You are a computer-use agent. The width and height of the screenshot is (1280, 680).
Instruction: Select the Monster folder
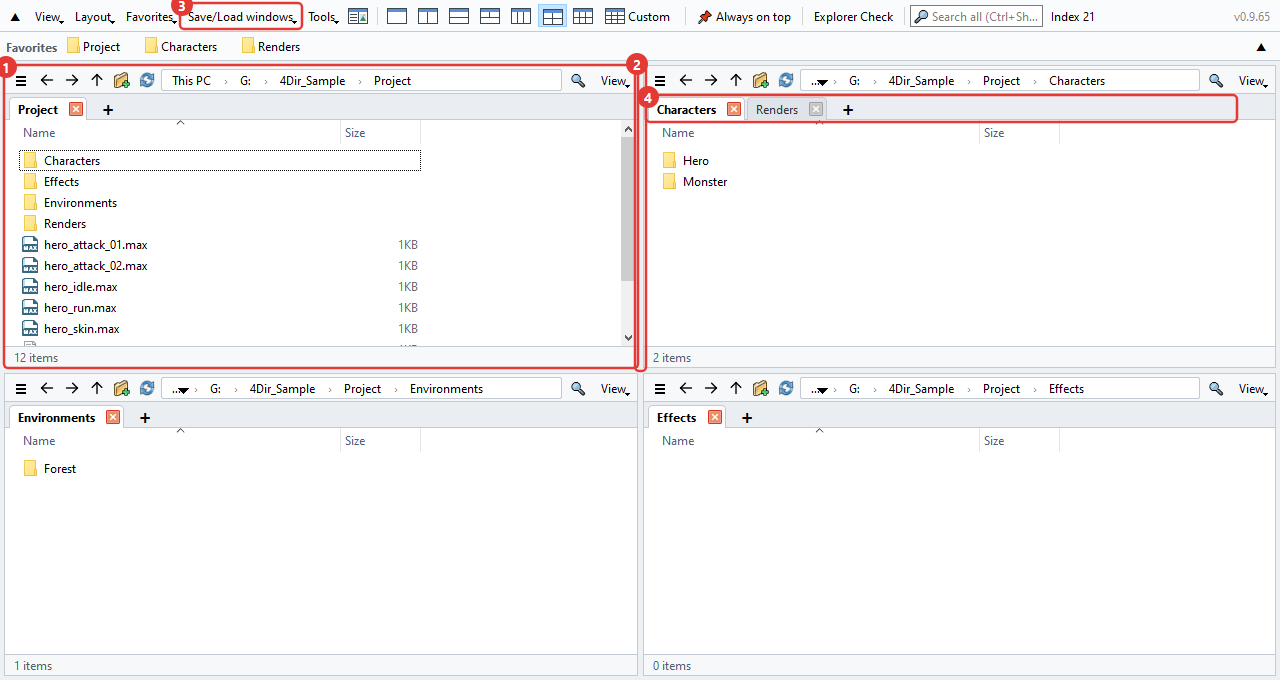coord(705,182)
